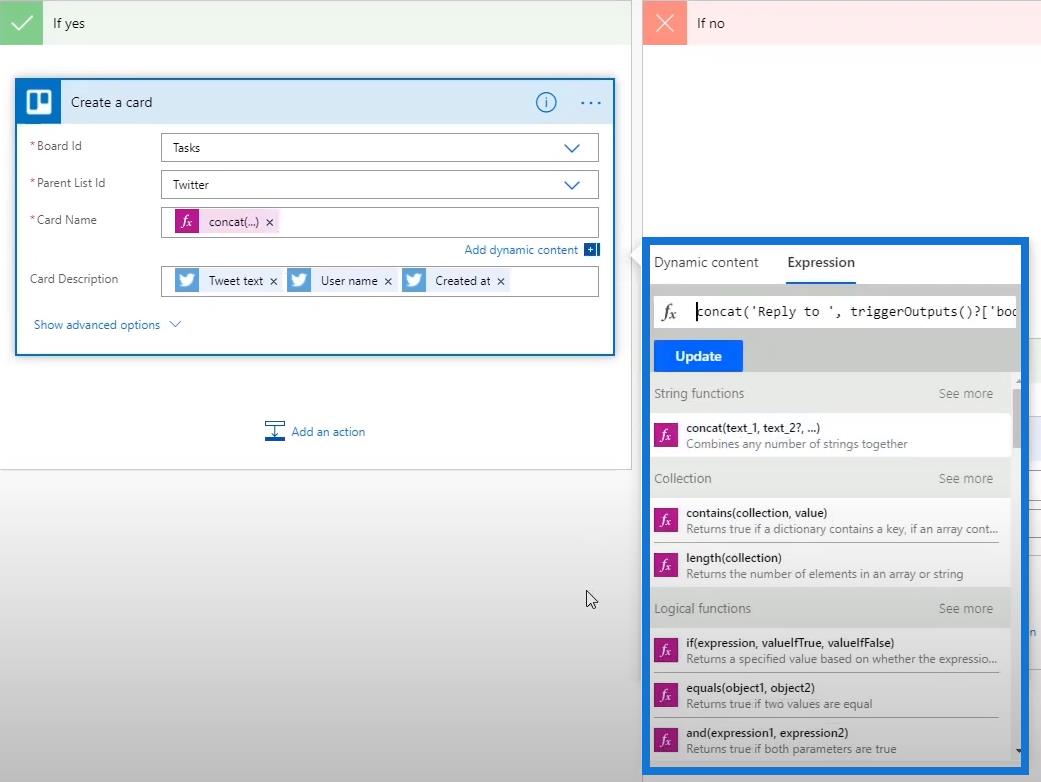Screen dimensions: 1041x782
Task: Click the Logical functions heading
Action: 702,609
